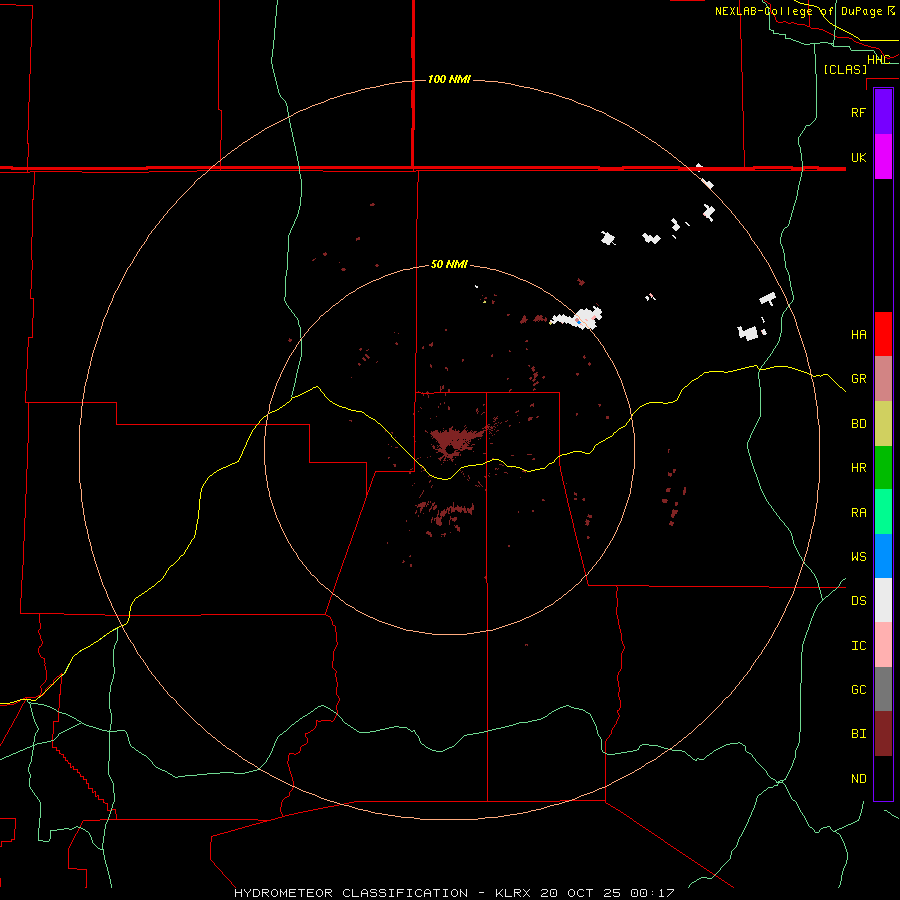Click the NEXLAB-College of DuPage credit text
This screenshot has width=900, height=900.
point(805,11)
